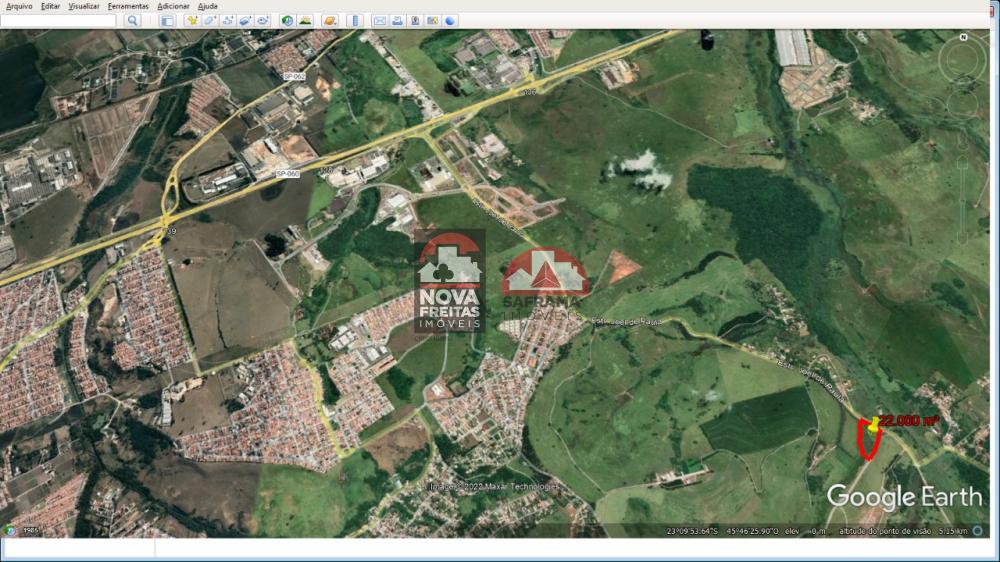The width and height of the screenshot is (1000, 562).
Task: Open the Visualizar menu
Action: click(84, 6)
